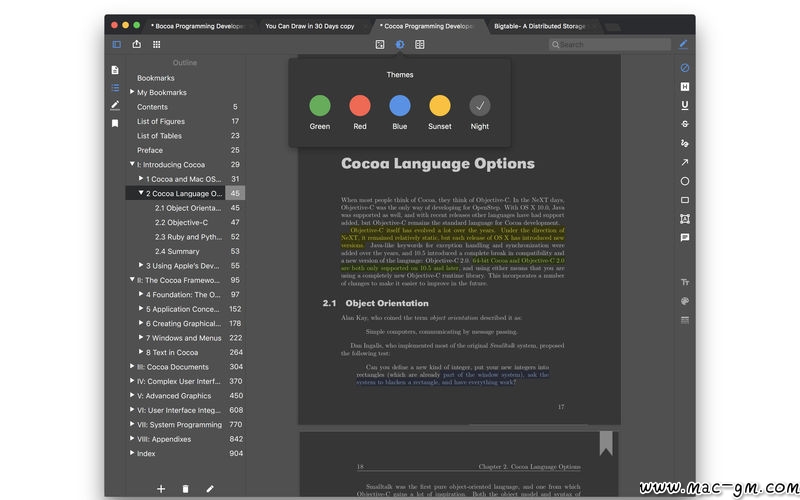This screenshot has width=800, height=500.
Task: Toggle the split view icon
Action: tap(419, 44)
